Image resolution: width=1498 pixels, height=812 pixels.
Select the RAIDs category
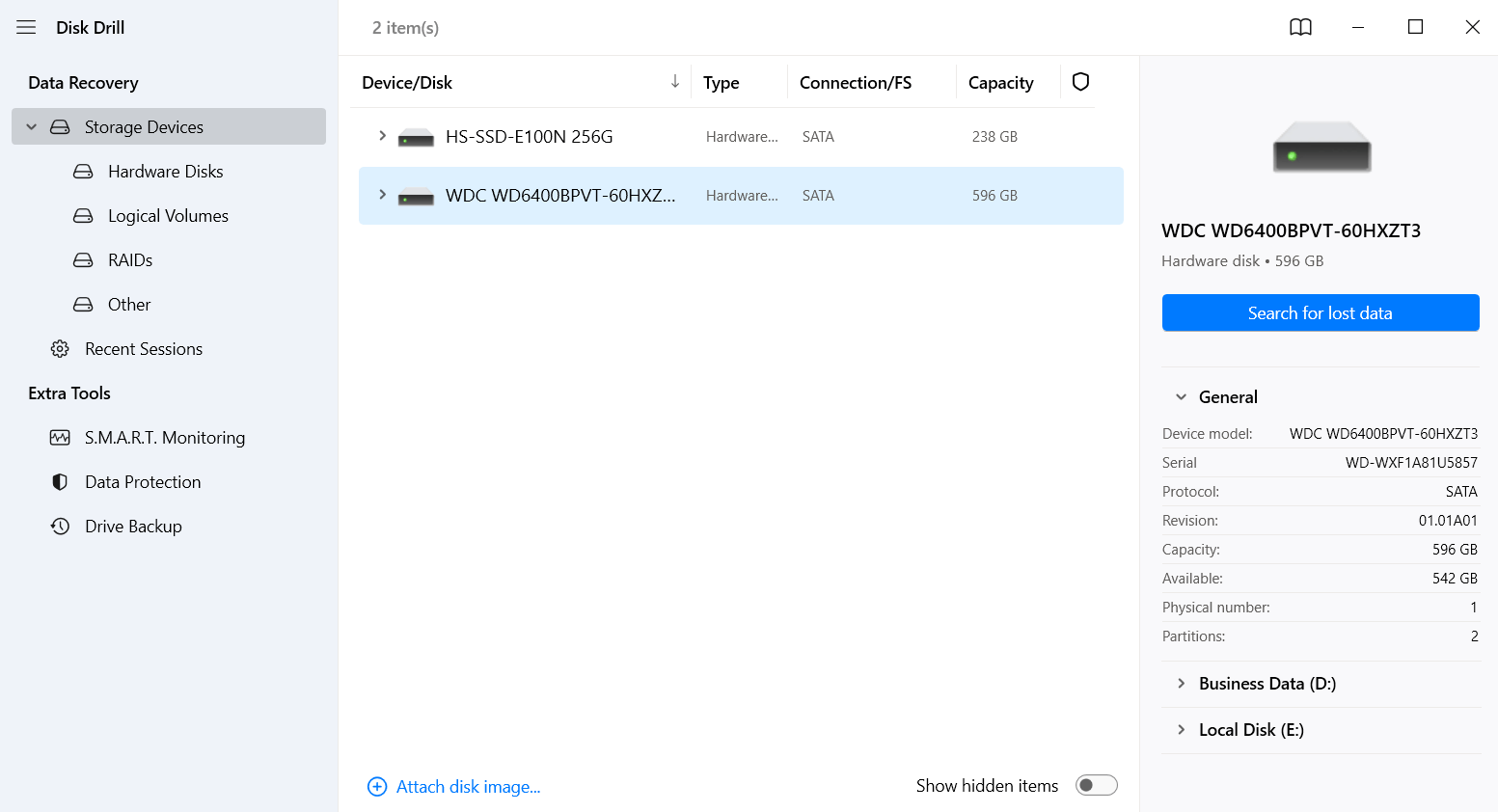[128, 259]
